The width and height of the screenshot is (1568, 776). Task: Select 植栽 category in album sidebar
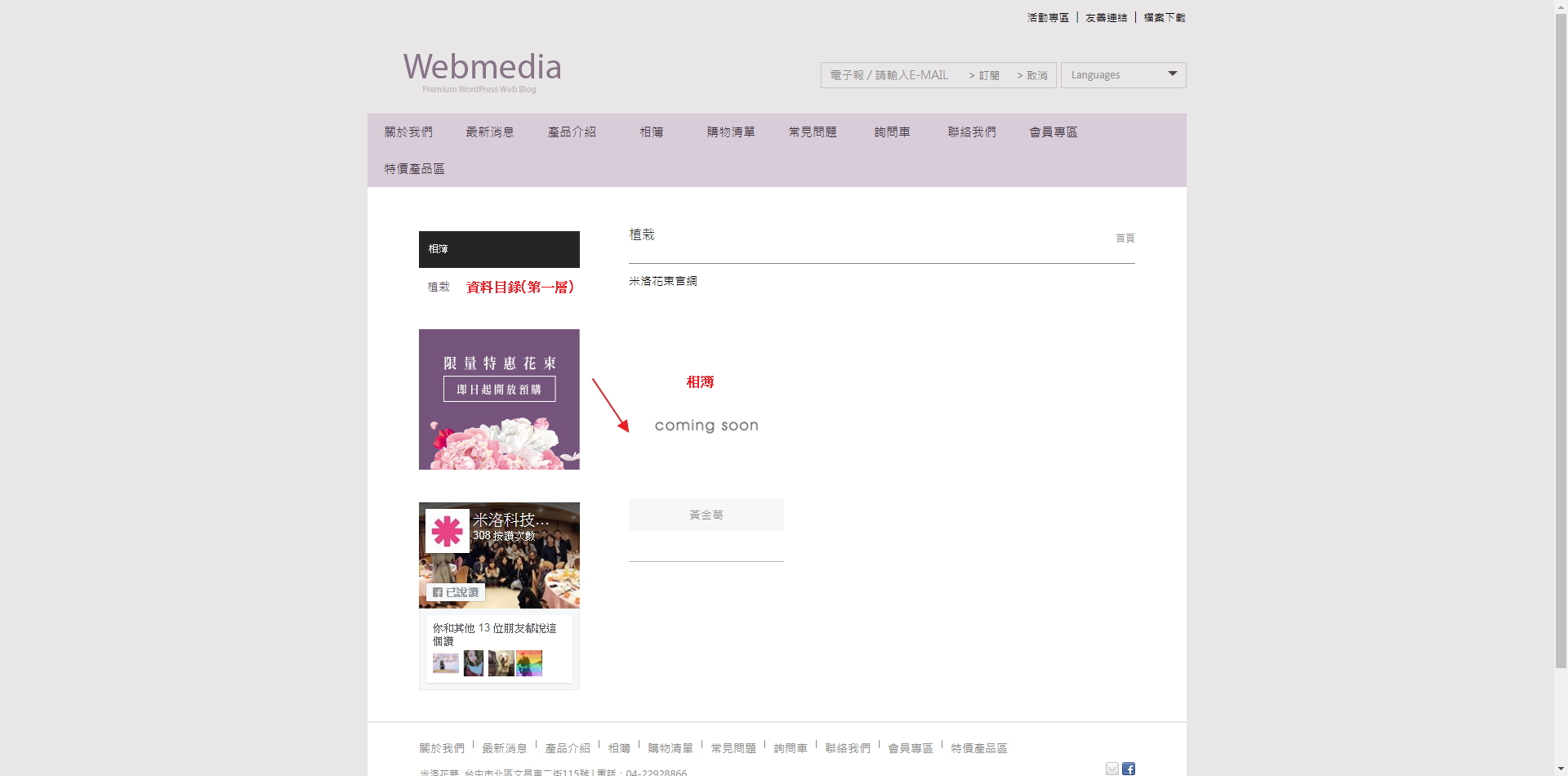(439, 287)
